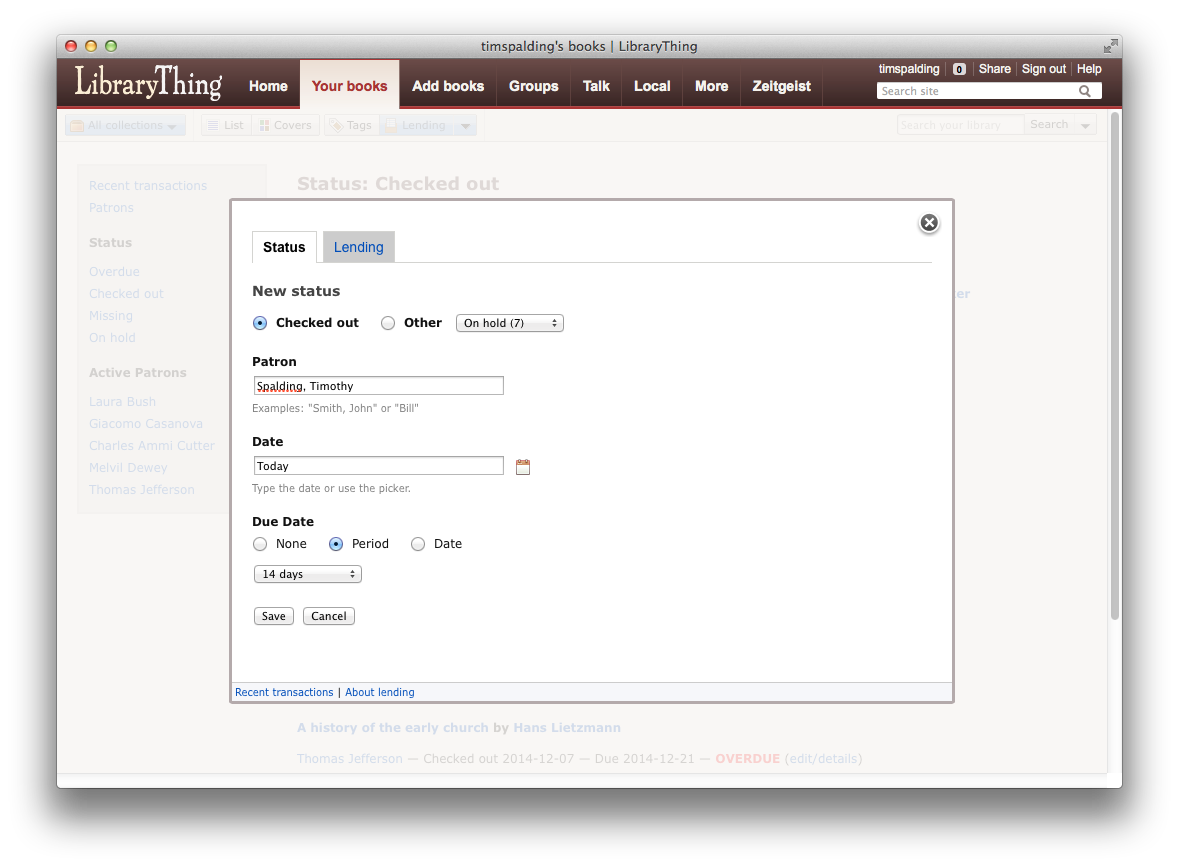Click into the Date field showing Today
The image size is (1179, 867).
pyautogui.click(x=378, y=465)
